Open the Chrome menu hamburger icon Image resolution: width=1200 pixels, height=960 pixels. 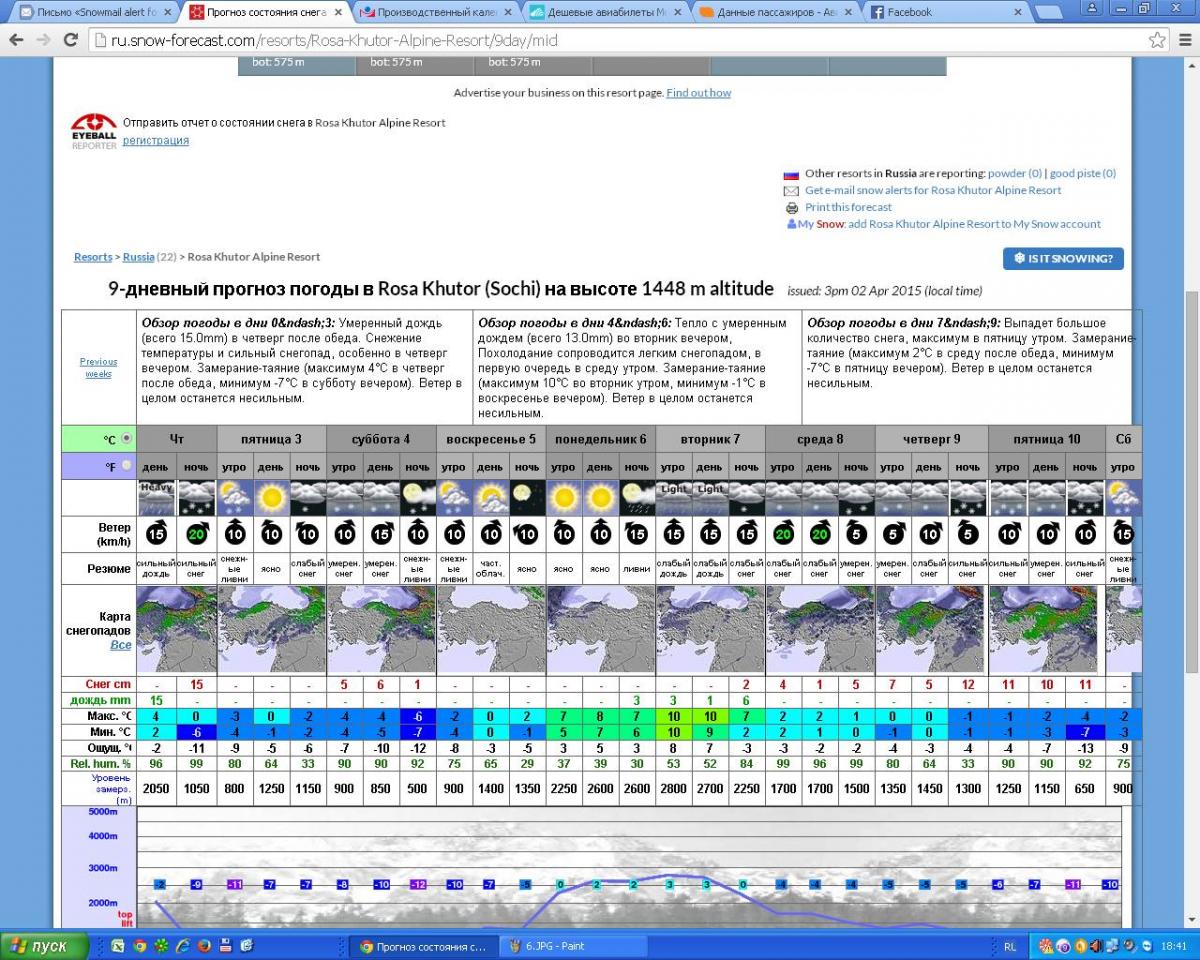pyautogui.click(x=1183, y=40)
